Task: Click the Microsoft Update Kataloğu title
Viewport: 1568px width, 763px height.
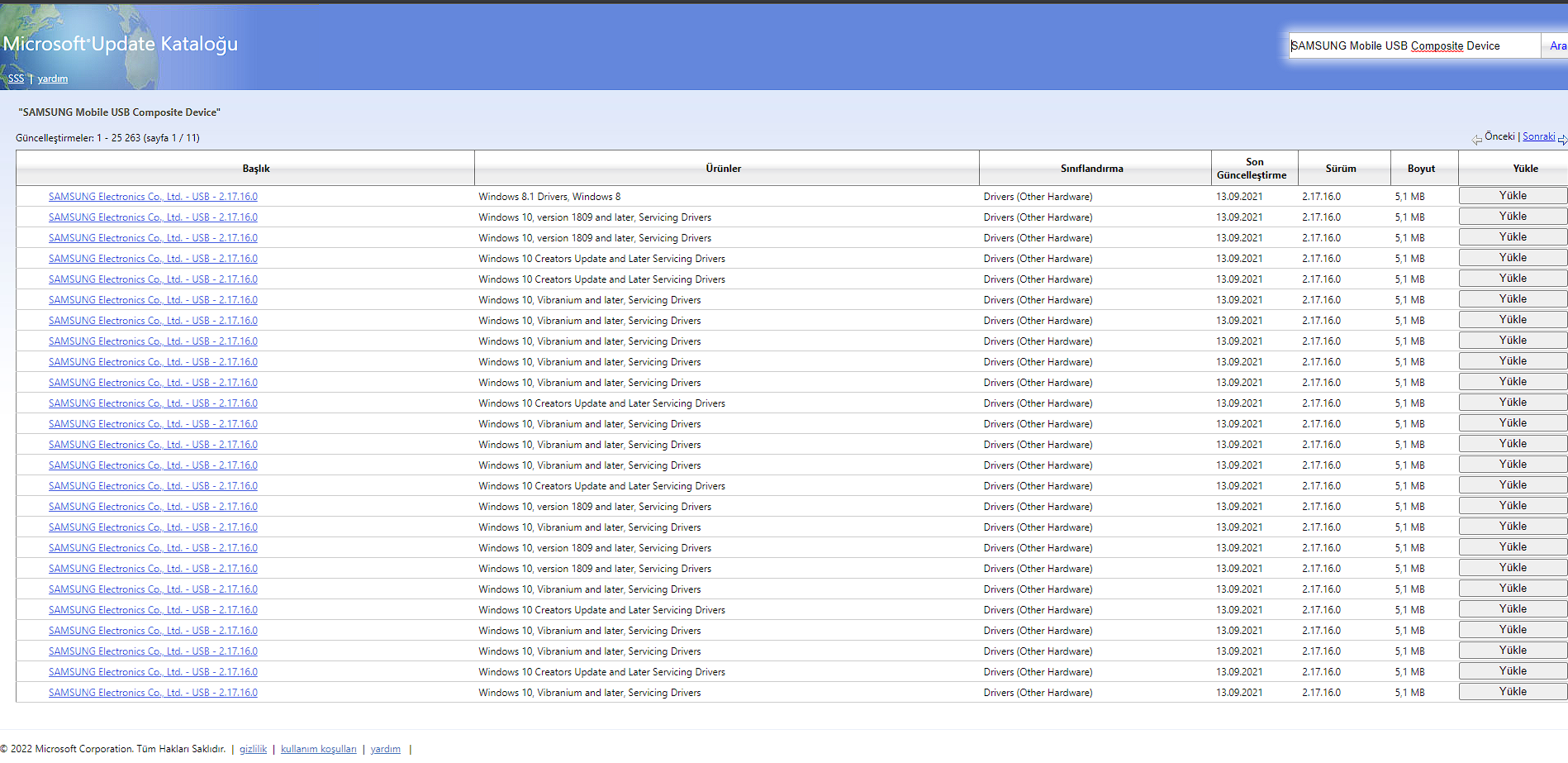Action: tap(121, 44)
